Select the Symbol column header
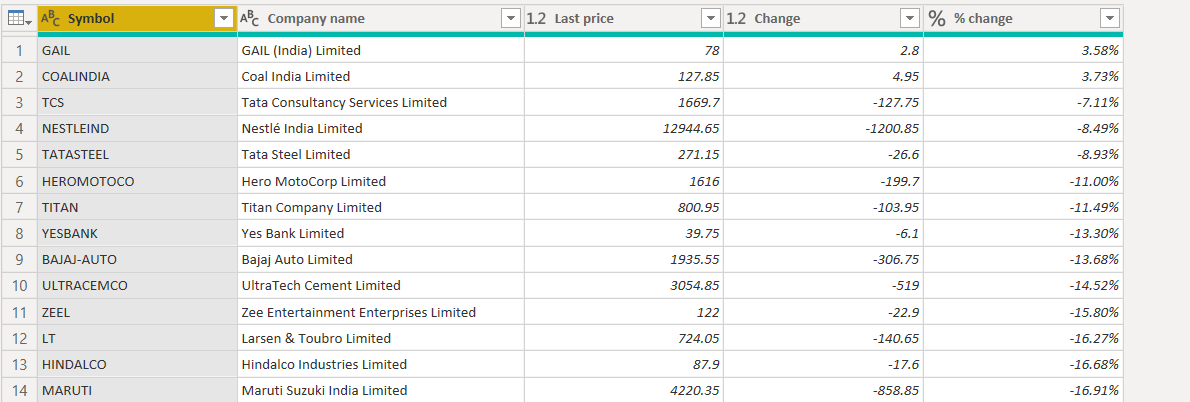This screenshot has height=402, width=1190. (130, 18)
